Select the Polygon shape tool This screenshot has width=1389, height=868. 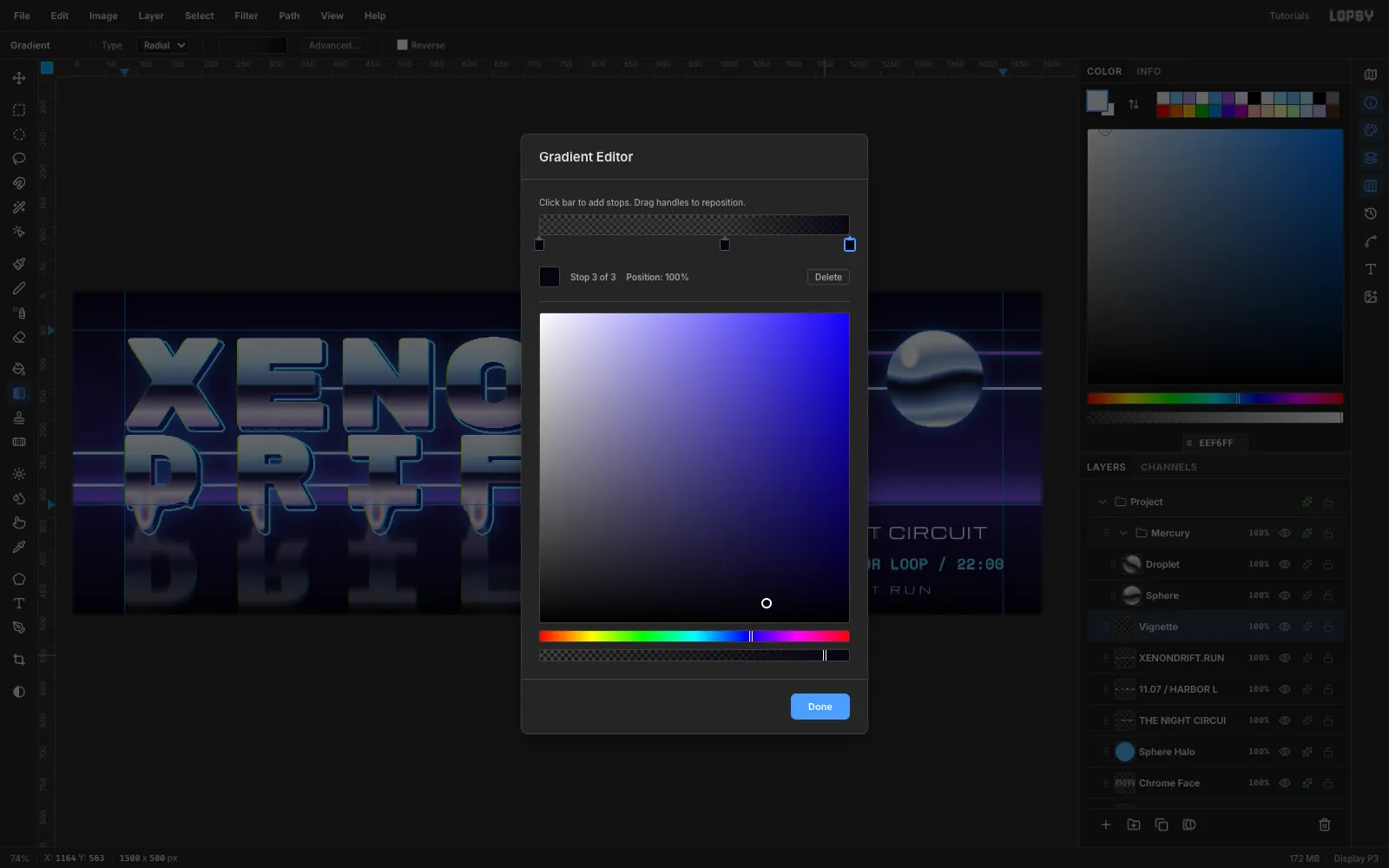(x=18, y=579)
